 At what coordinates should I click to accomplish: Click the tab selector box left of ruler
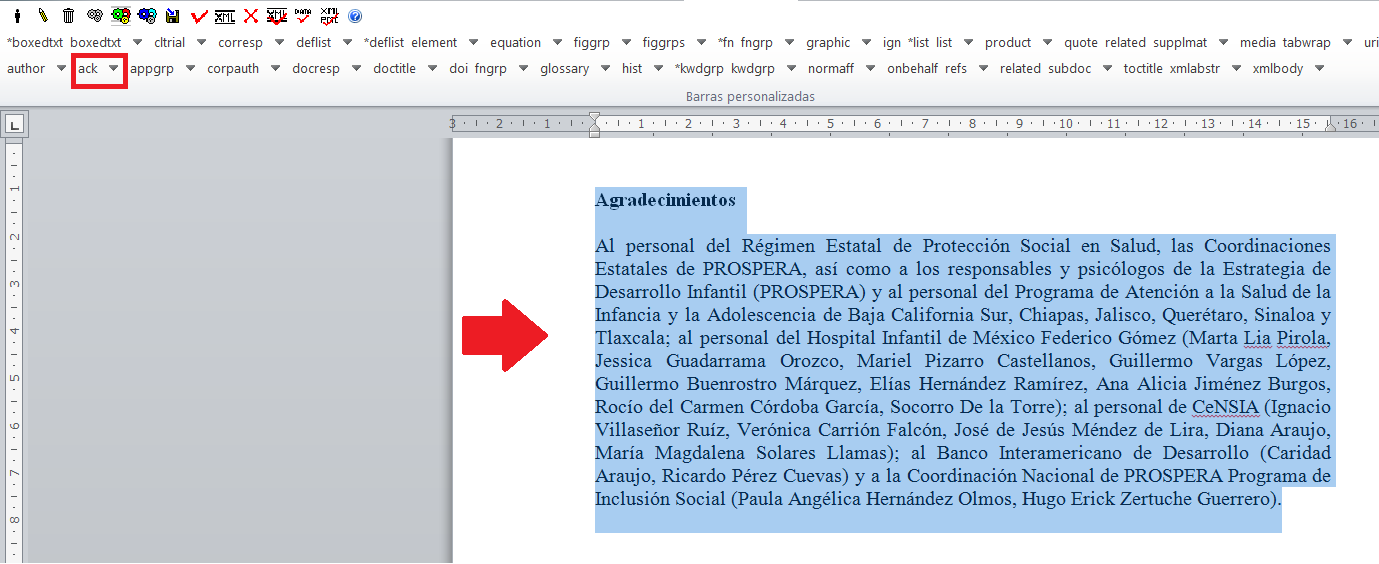point(15,125)
